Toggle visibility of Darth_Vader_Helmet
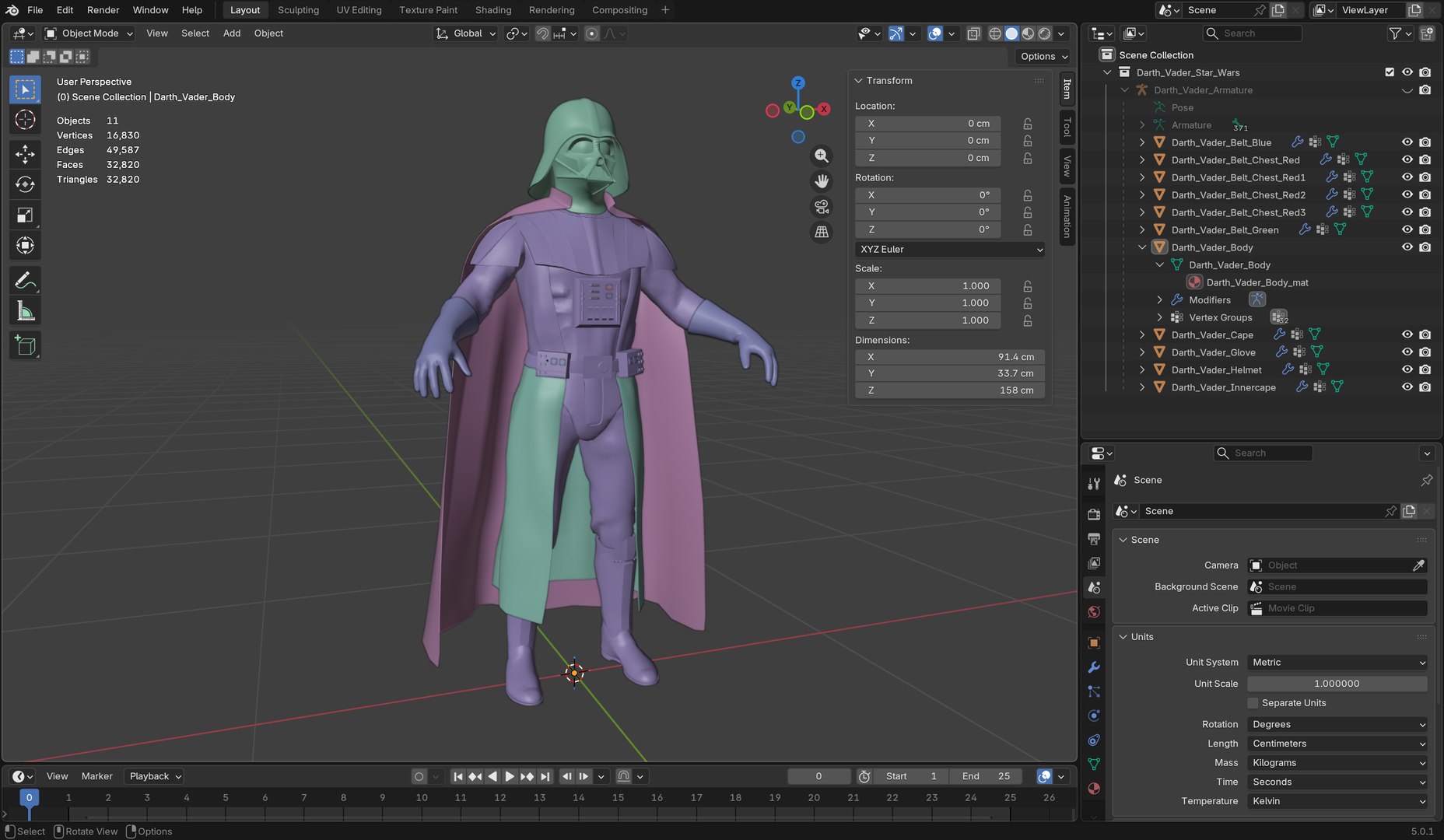Screen dimensions: 1444x840 click(x=1407, y=369)
